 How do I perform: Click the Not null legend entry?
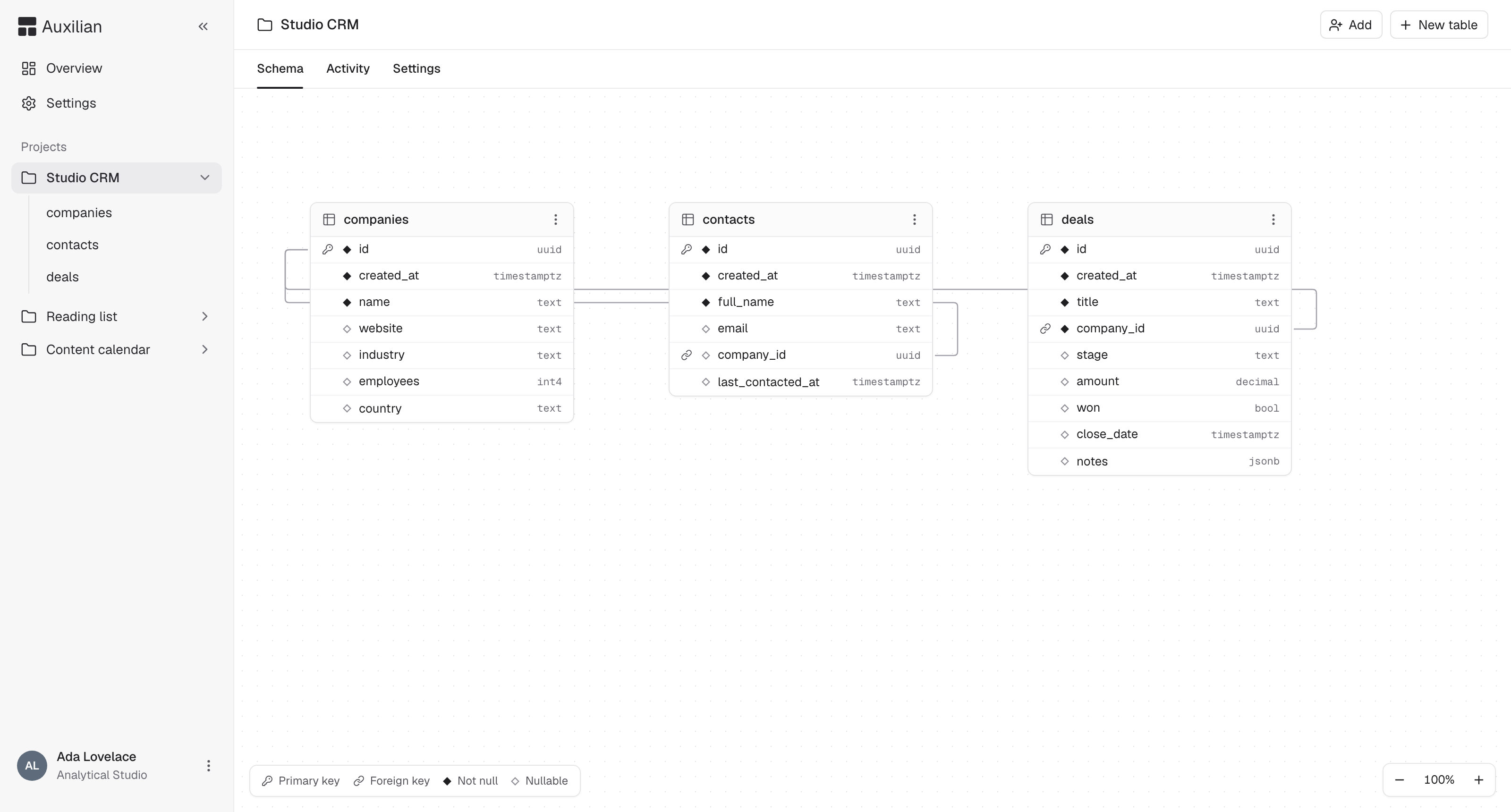coord(470,781)
